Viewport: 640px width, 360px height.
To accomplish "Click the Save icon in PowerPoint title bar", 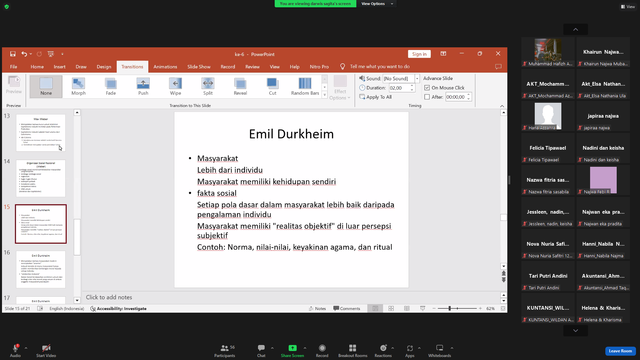I will 13,54.
